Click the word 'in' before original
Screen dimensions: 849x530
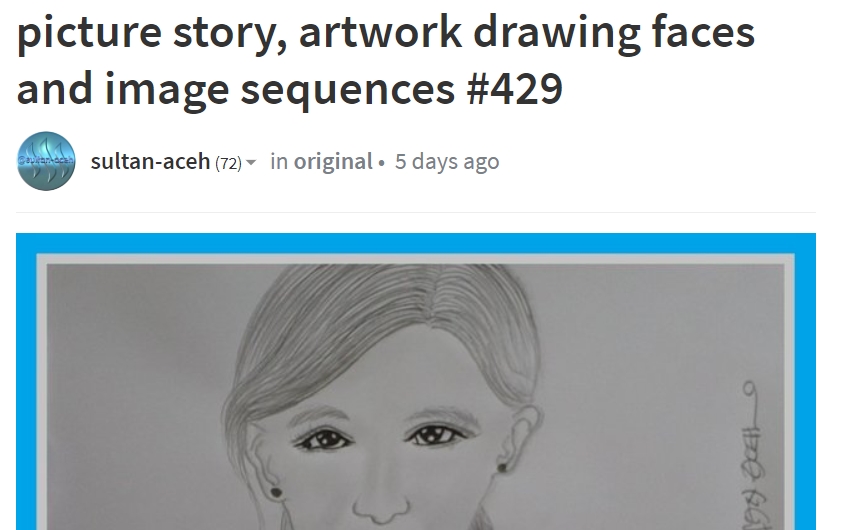(279, 161)
